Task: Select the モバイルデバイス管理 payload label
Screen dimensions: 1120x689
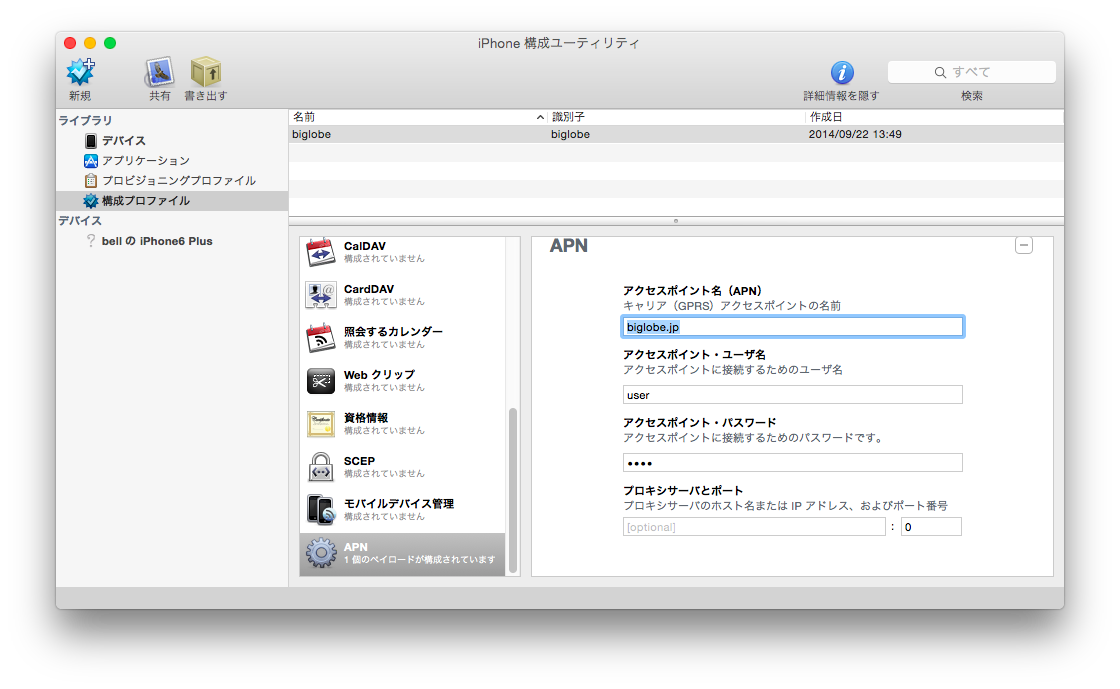Action: pyautogui.click(x=399, y=504)
